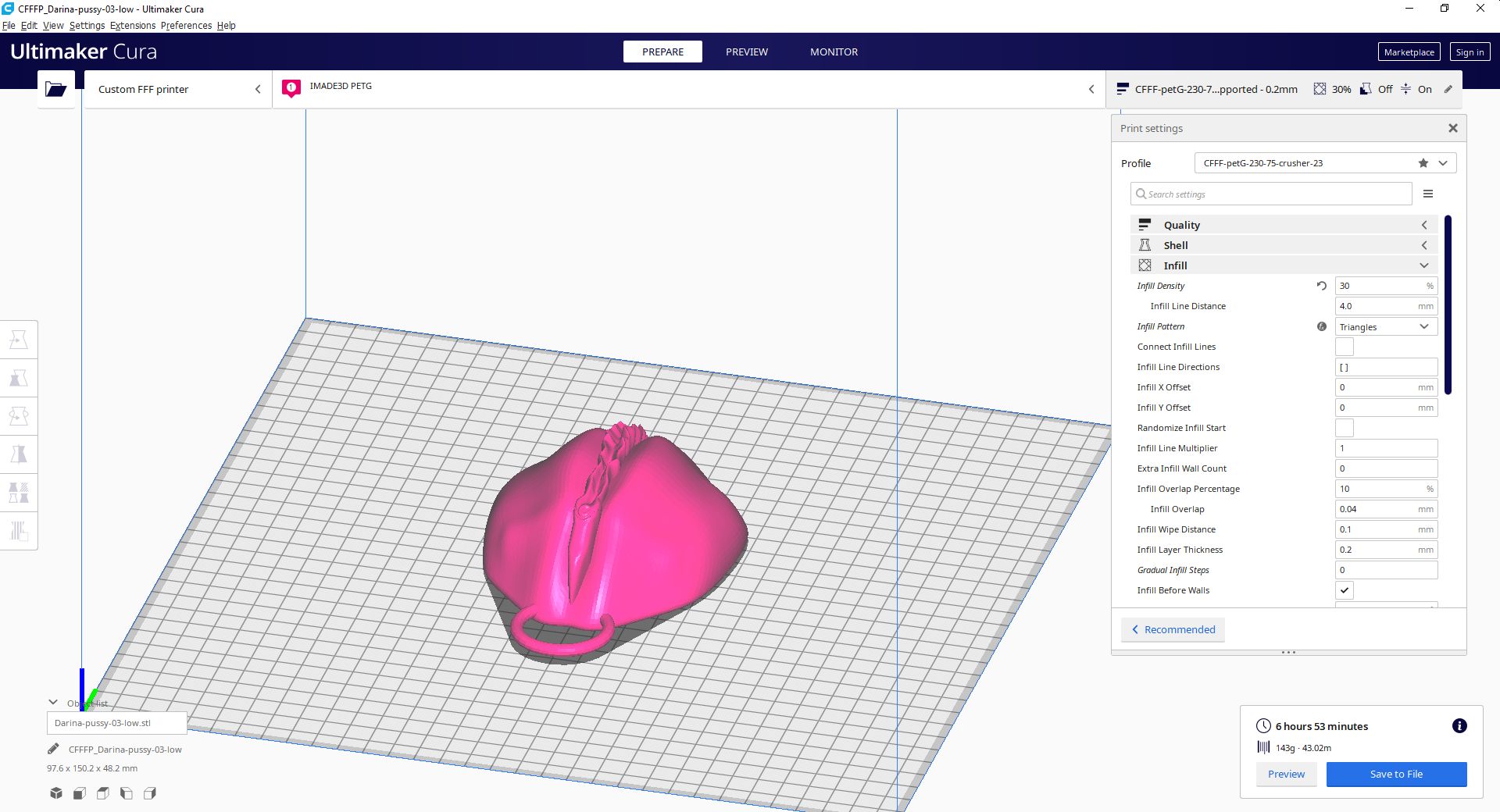
Task: Open the Marketplace
Action: (1409, 52)
